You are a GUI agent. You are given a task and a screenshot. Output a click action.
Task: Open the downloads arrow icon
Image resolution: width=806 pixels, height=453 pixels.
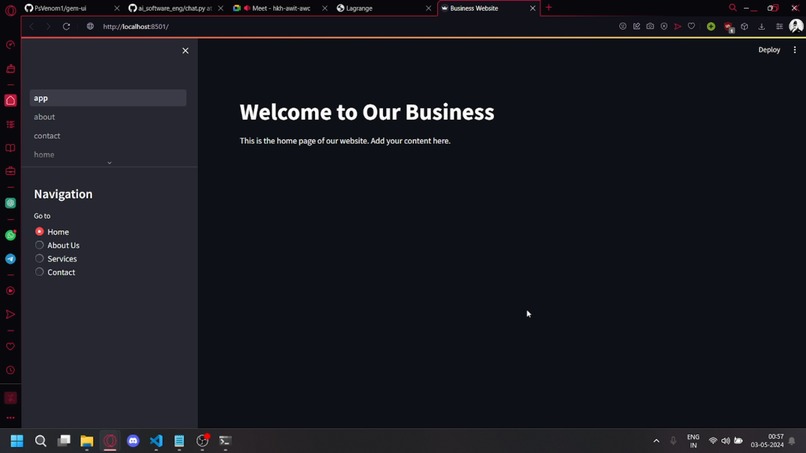click(761, 26)
